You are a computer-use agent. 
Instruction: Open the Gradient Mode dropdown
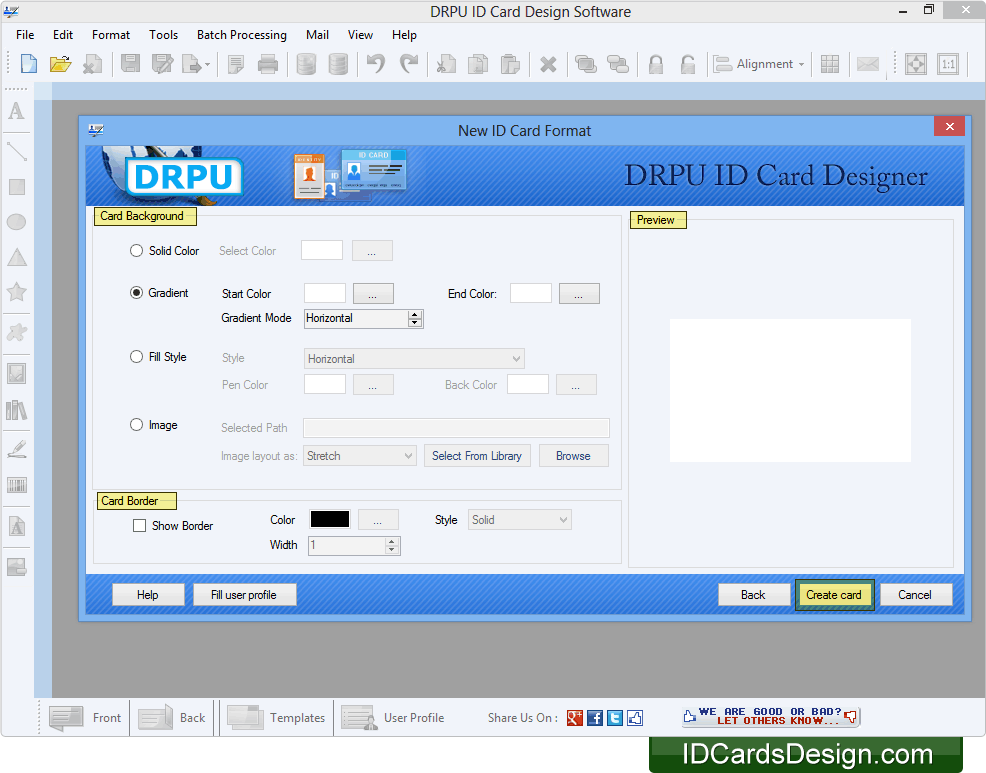(x=415, y=319)
